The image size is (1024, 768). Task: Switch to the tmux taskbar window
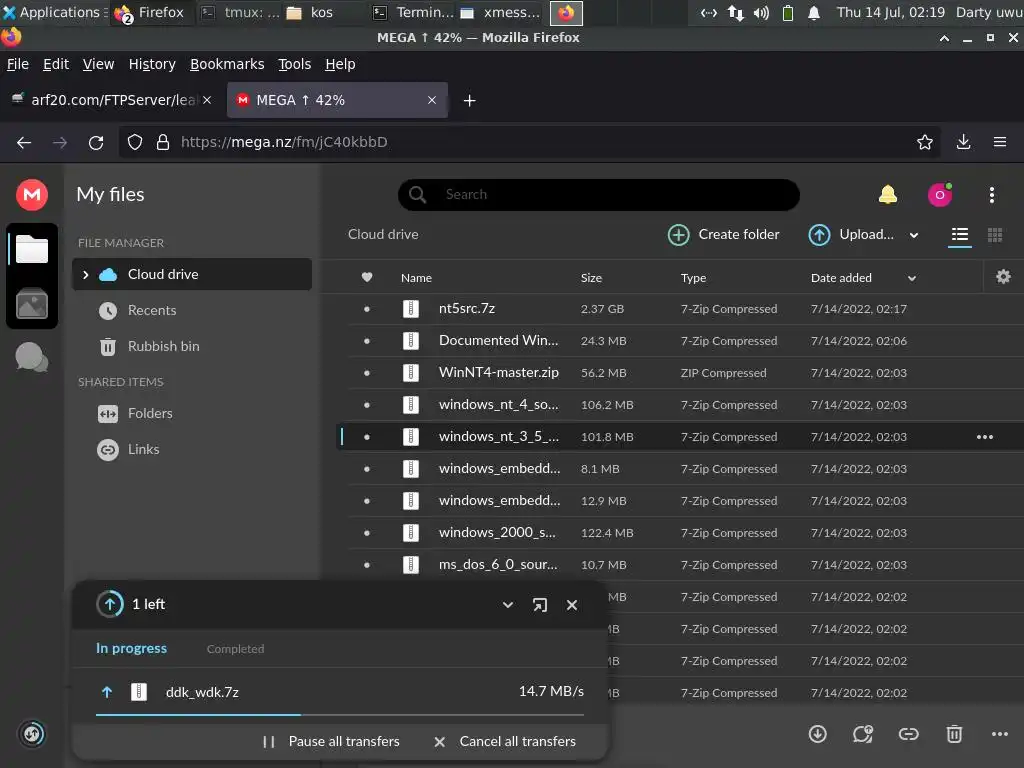coord(239,12)
